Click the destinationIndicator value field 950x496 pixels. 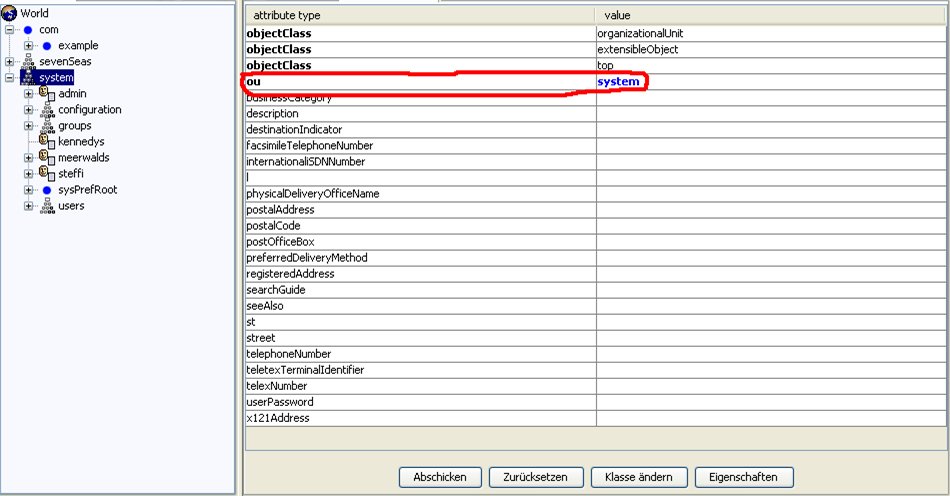click(x=771, y=130)
